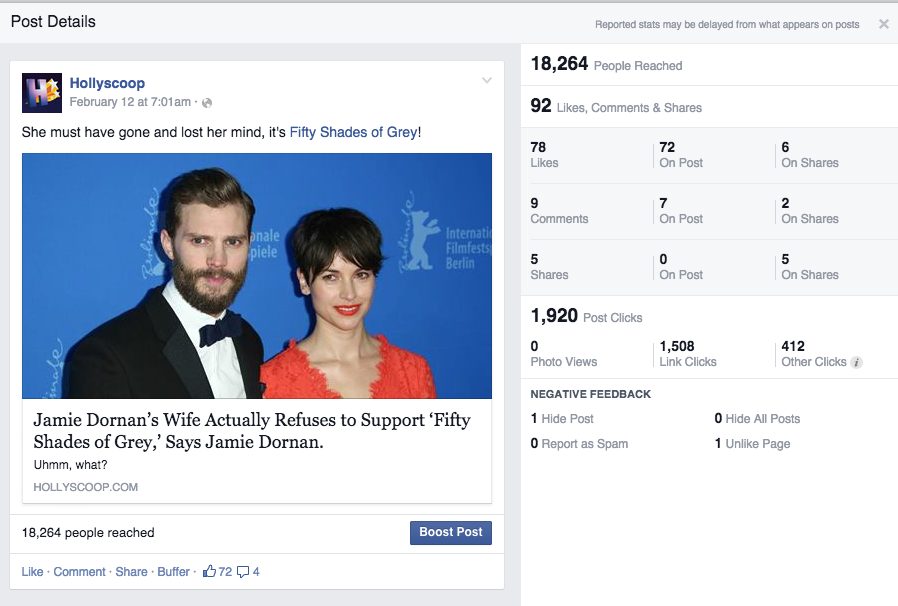Open the Jamie Dornan article image

click(x=257, y=276)
